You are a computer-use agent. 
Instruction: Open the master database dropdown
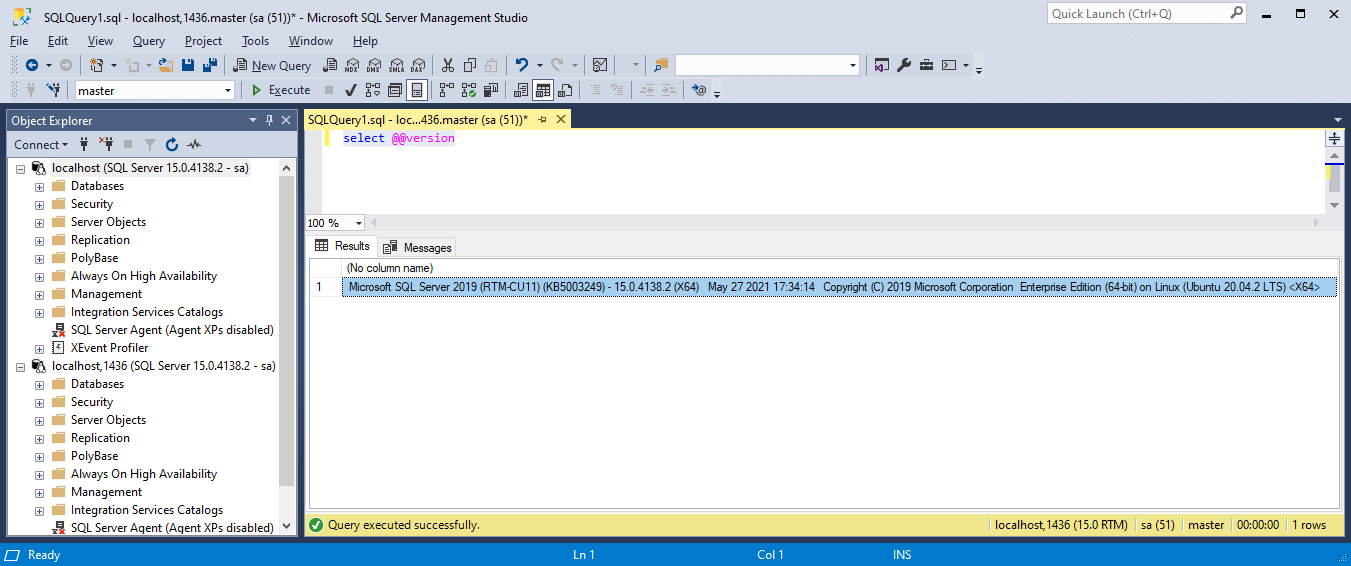tap(228, 90)
